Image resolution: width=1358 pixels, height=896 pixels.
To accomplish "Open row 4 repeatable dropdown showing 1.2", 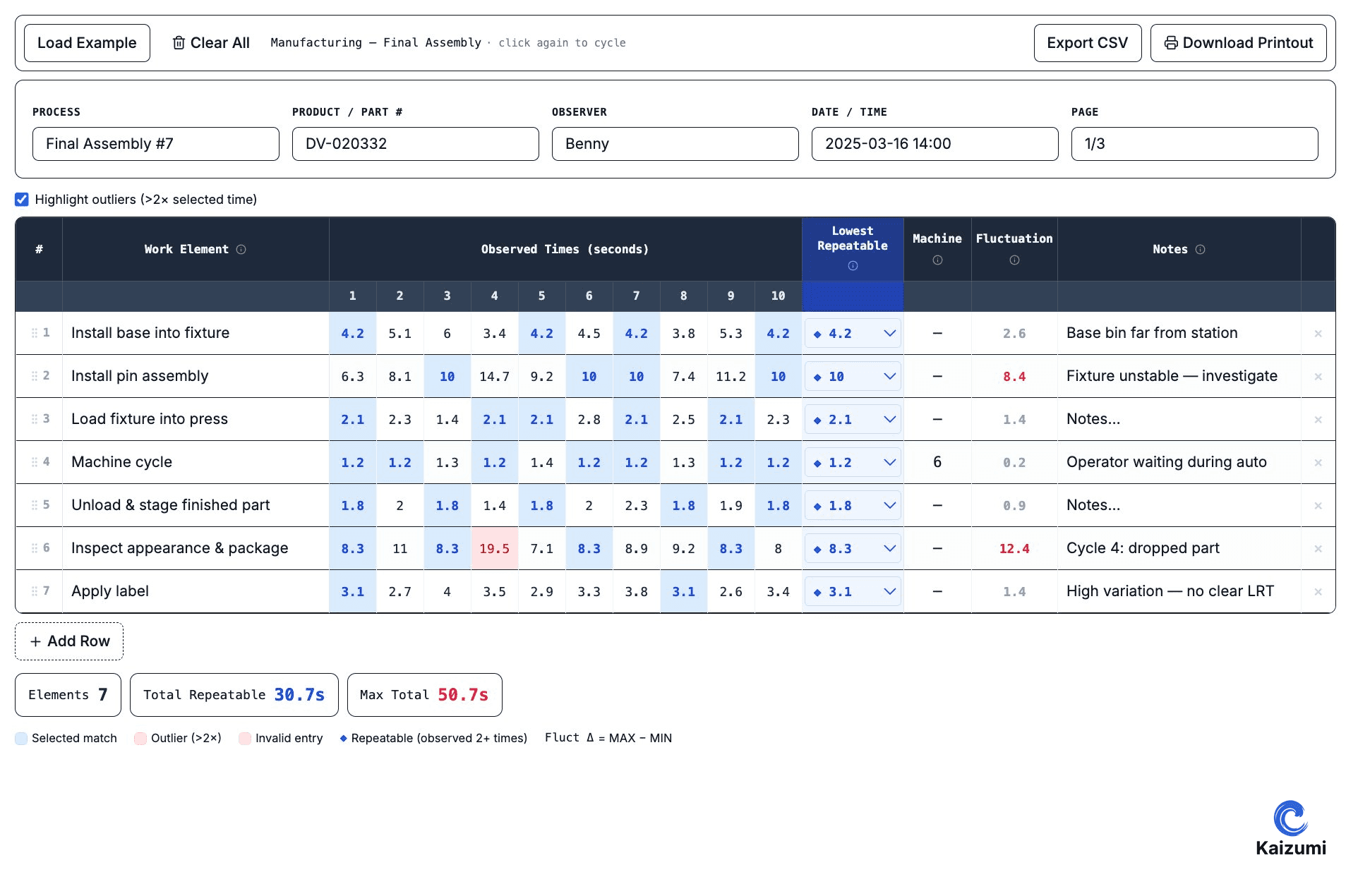I will [x=853, y=463].
